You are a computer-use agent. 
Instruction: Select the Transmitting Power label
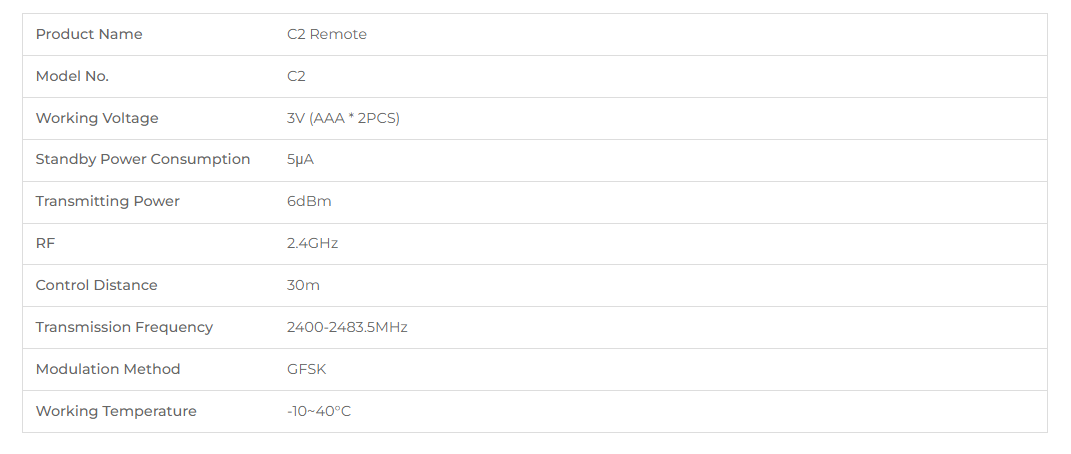(107, 201)
